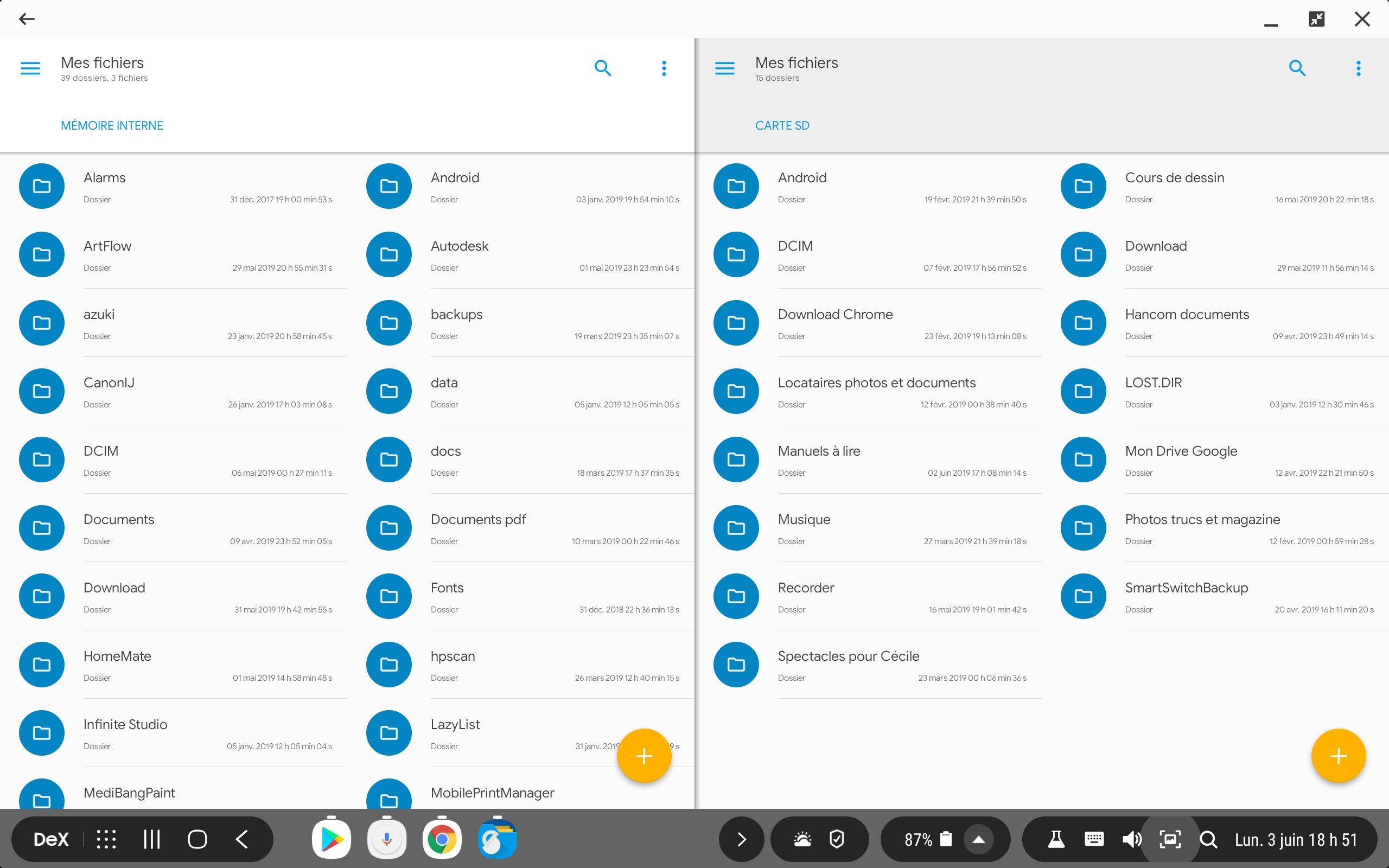The height and width of the screenshot is (868, 1389).
Task: Open the apps grid in the taskbar
Action: click(x=106, y=839)
